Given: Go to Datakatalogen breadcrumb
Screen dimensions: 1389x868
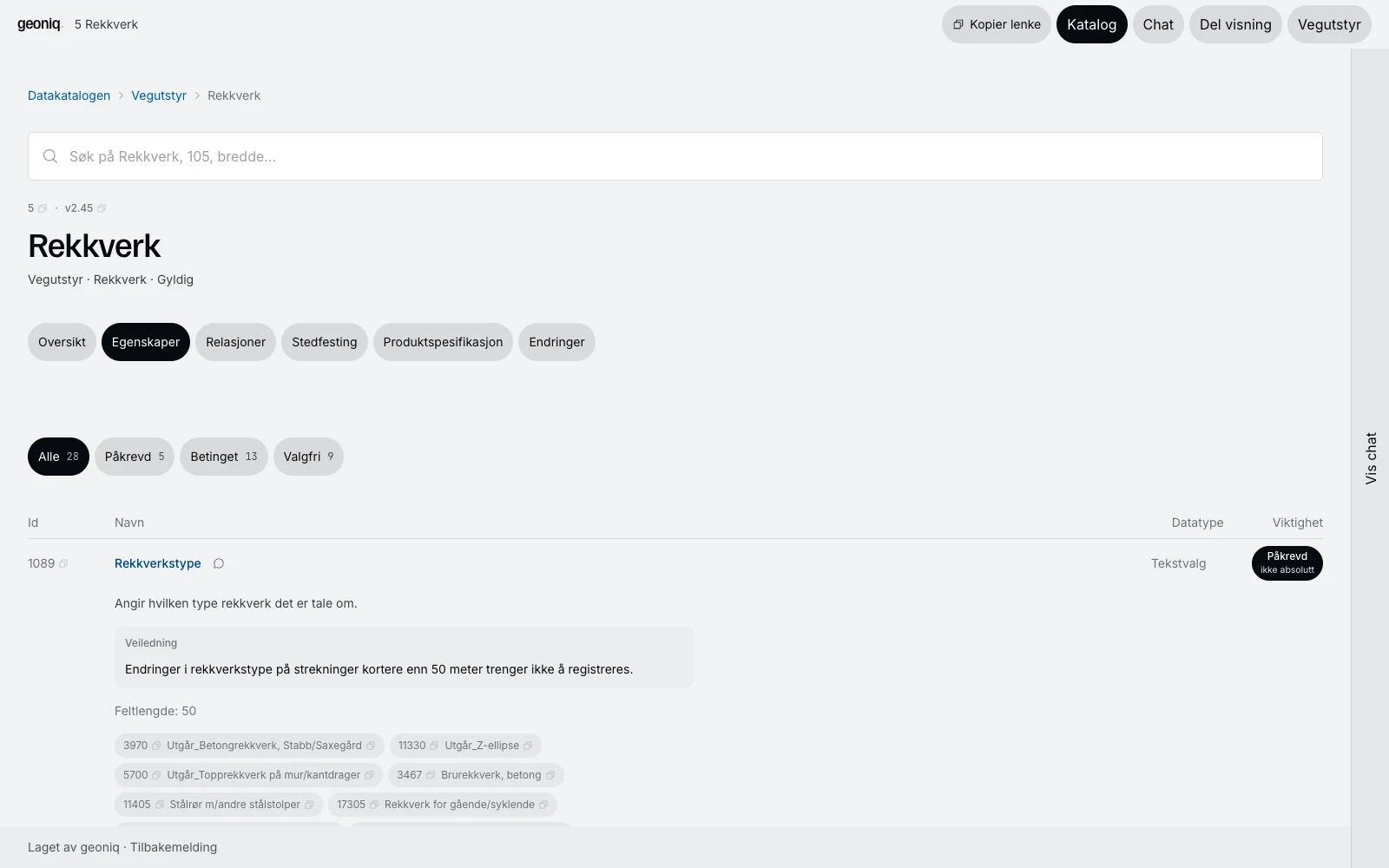Looking at the screenshot, I should (69, 95).
